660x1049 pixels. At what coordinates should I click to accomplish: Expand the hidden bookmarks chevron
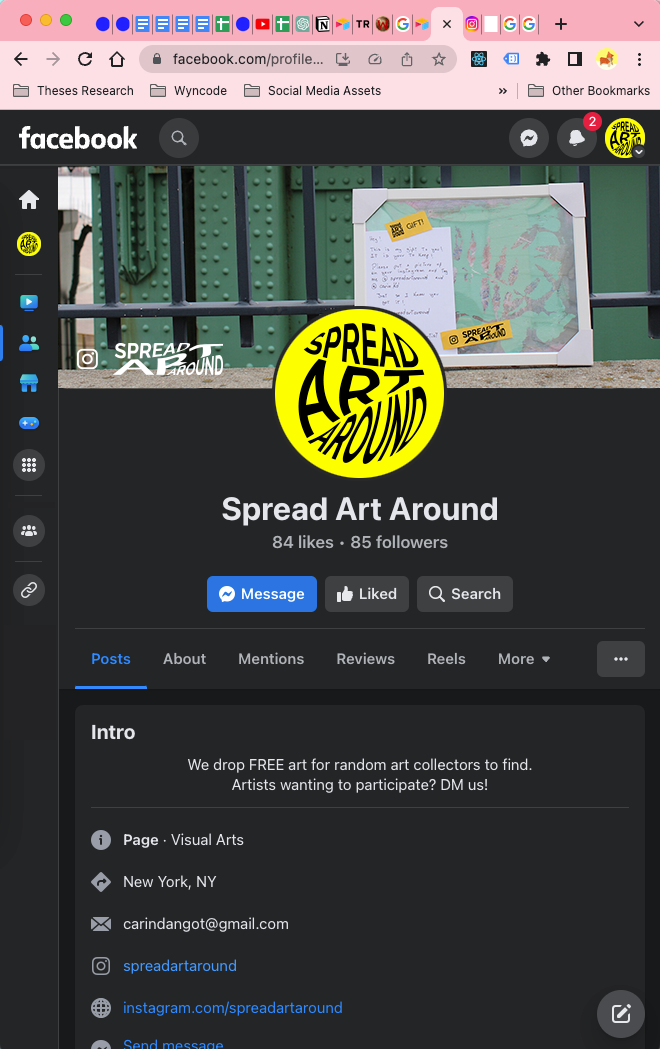503,91
